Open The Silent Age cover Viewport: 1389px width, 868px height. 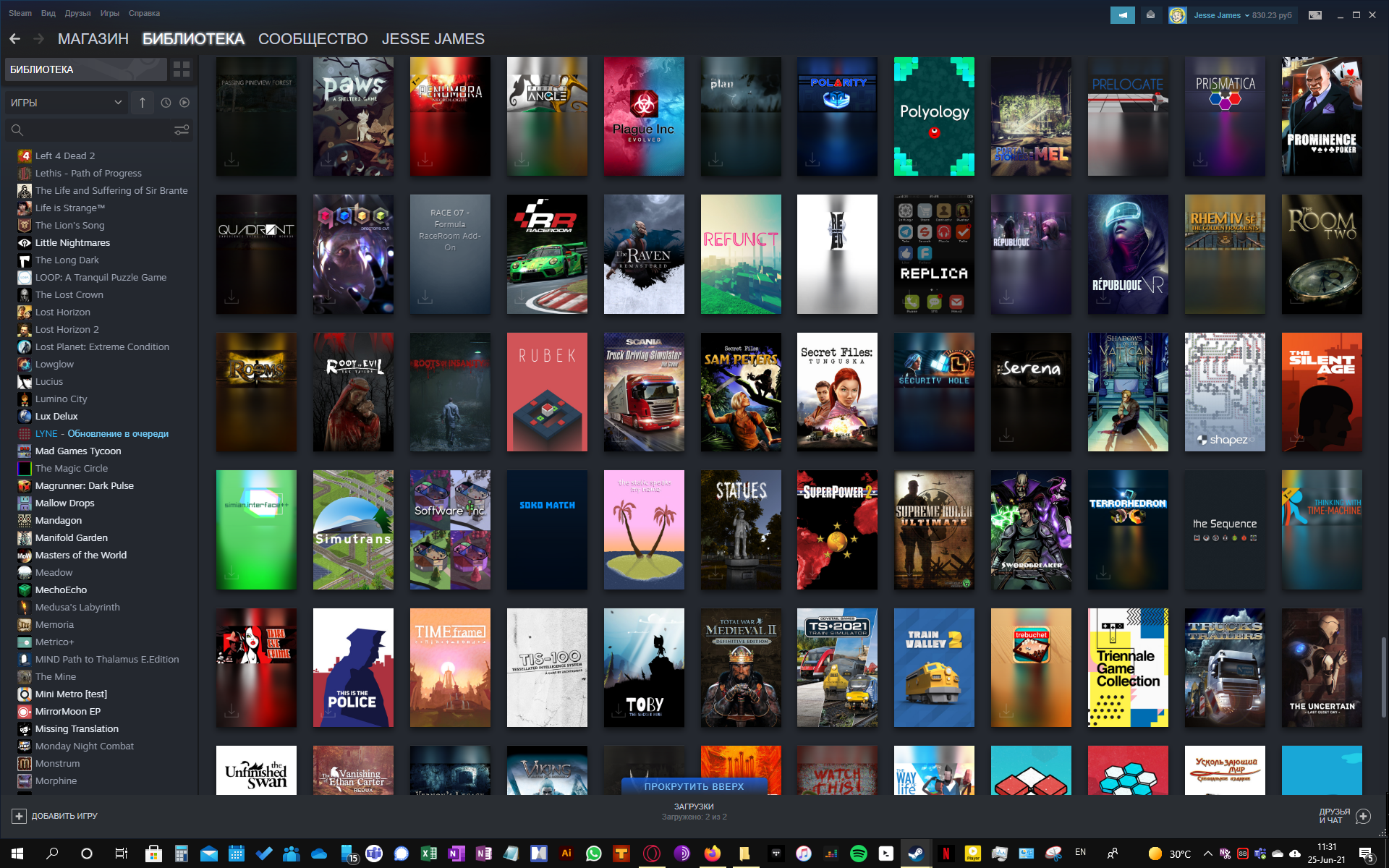(x=1322, y=392)
